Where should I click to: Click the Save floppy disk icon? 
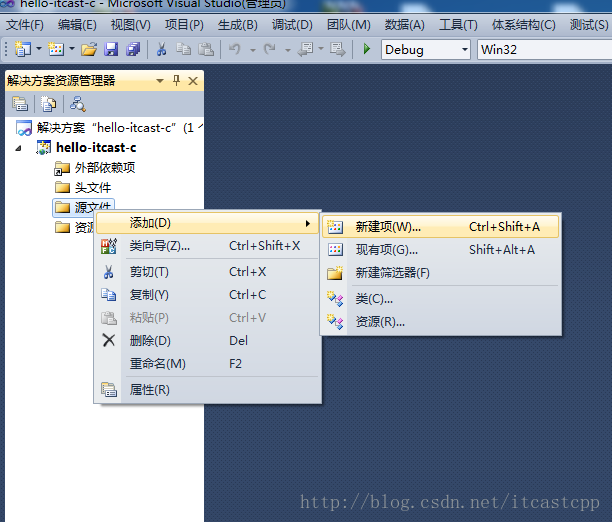coord(111,49)
